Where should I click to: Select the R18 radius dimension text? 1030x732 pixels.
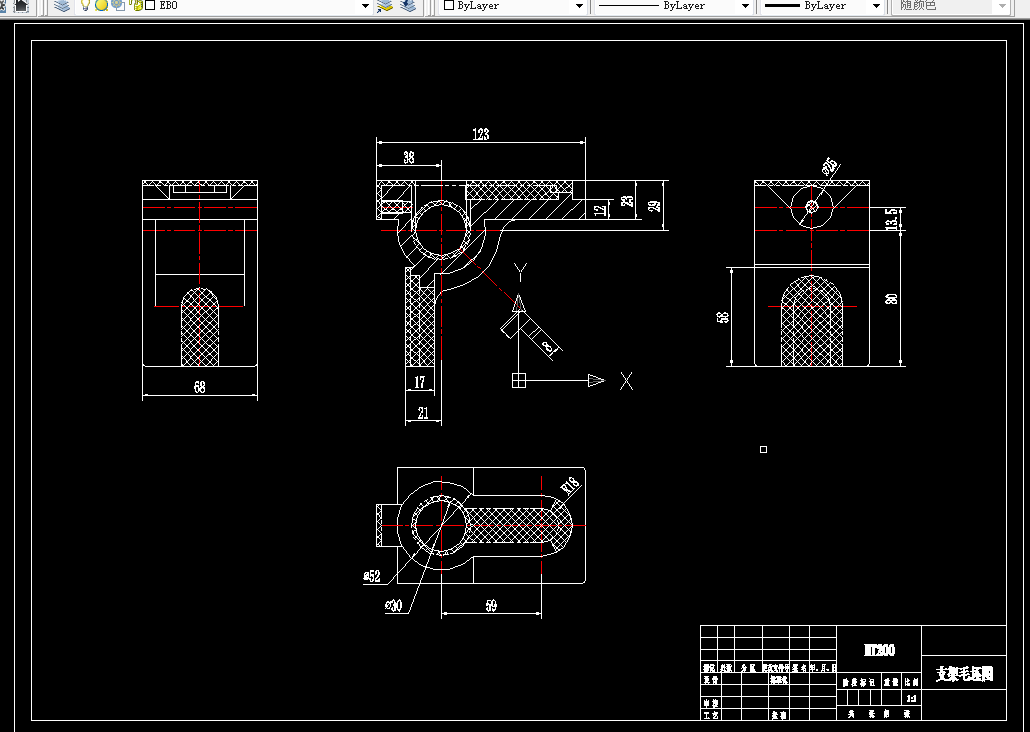(570, 486)
